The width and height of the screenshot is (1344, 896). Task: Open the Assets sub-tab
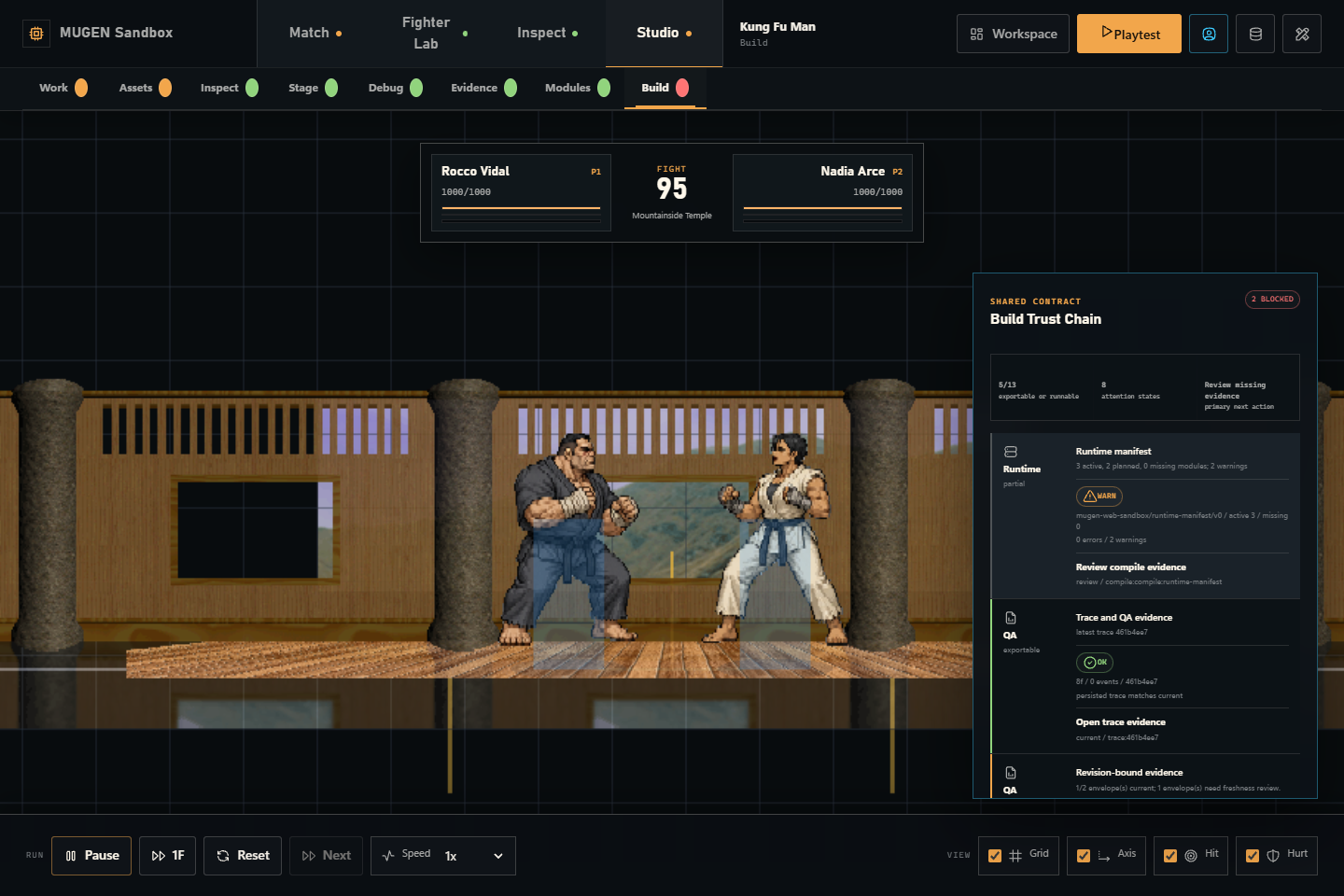tap(145, 88)
